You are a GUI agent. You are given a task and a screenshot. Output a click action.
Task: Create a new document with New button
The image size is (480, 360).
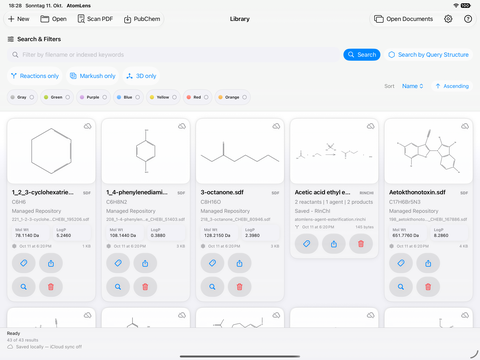click(19, 19)
